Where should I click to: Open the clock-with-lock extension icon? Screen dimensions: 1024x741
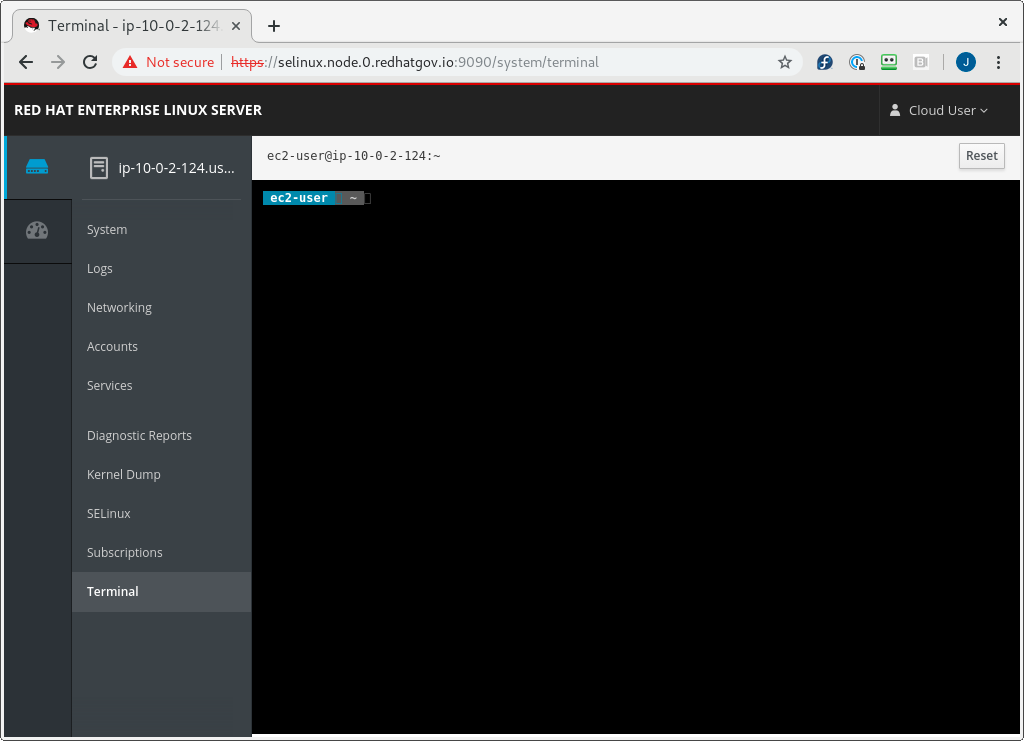857,62
